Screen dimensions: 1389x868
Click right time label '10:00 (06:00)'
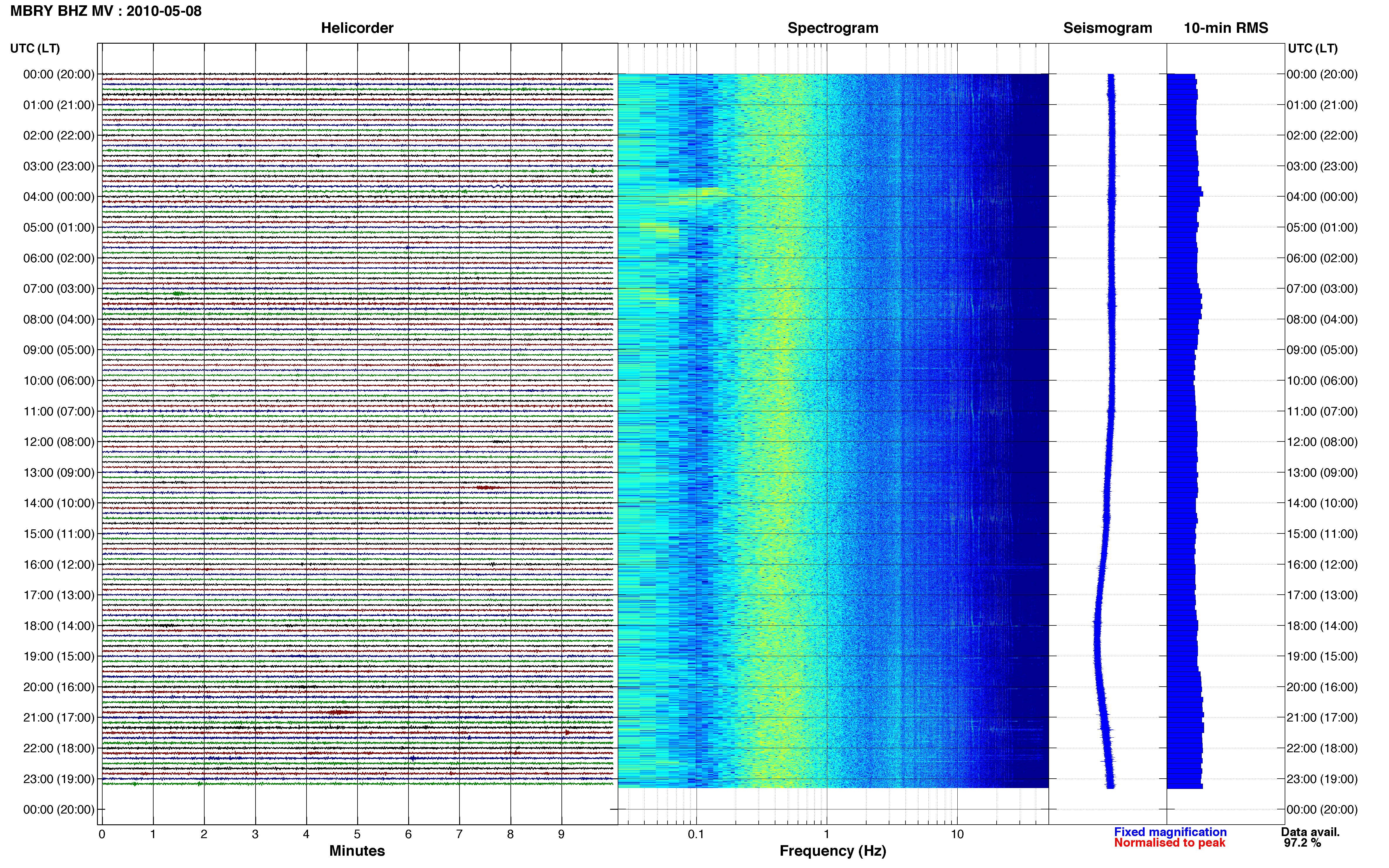(1322, 380)
